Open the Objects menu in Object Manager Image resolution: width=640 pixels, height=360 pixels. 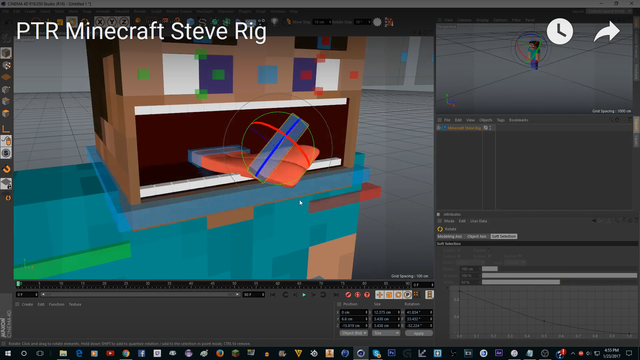(486, 120)
